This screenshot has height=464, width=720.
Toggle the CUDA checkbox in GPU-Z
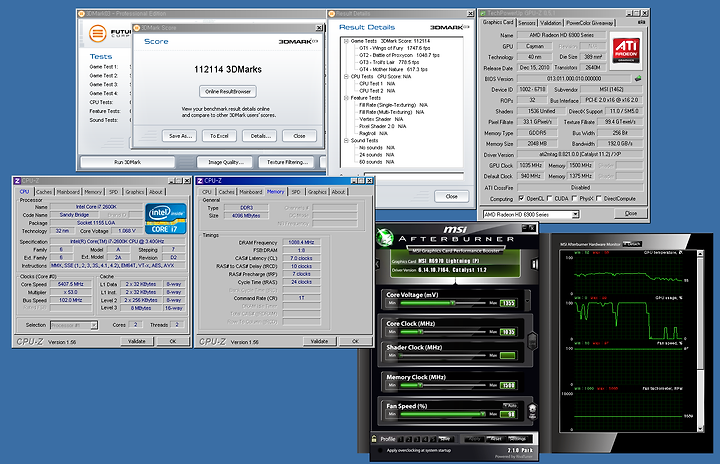(549, 198)
